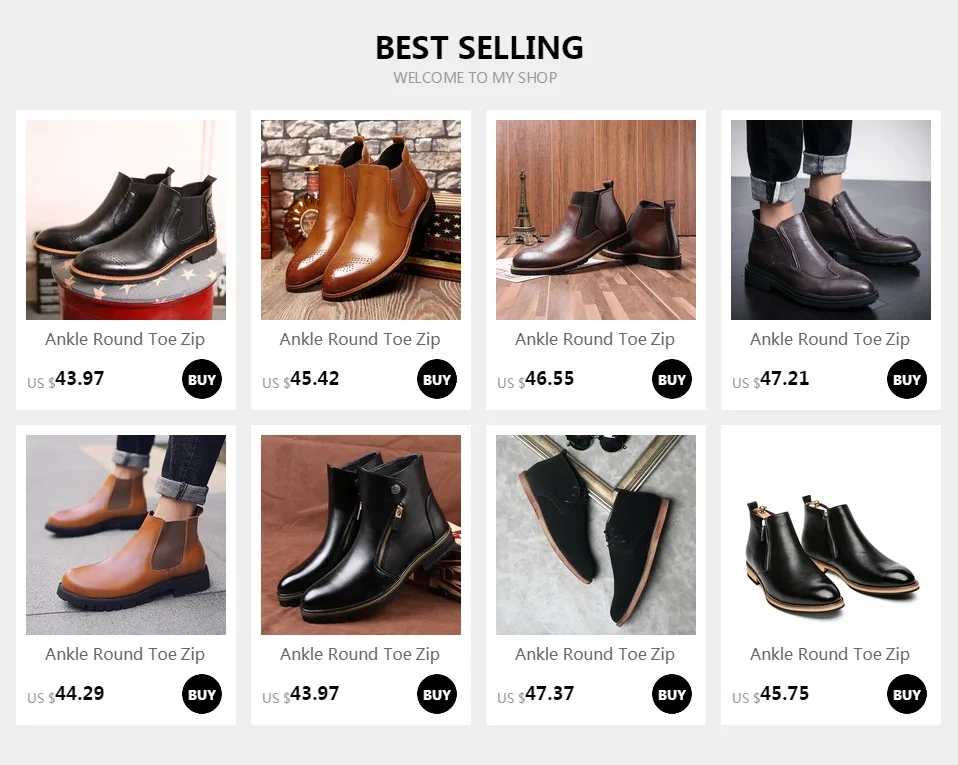Click BUY button for the $44.29 boots
Viewport: 958px width, 765px height.
202,694
